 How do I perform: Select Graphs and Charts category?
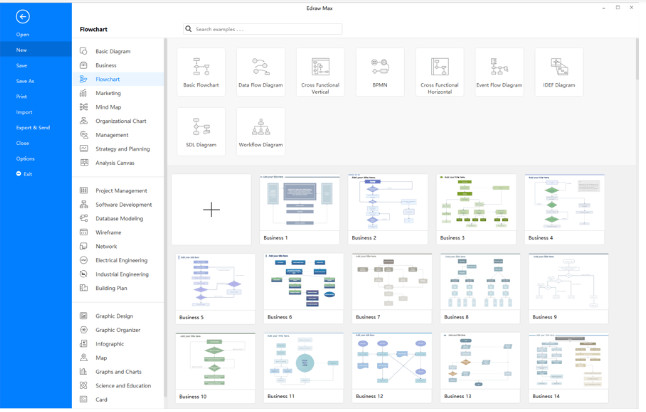(x=118, y=372)
